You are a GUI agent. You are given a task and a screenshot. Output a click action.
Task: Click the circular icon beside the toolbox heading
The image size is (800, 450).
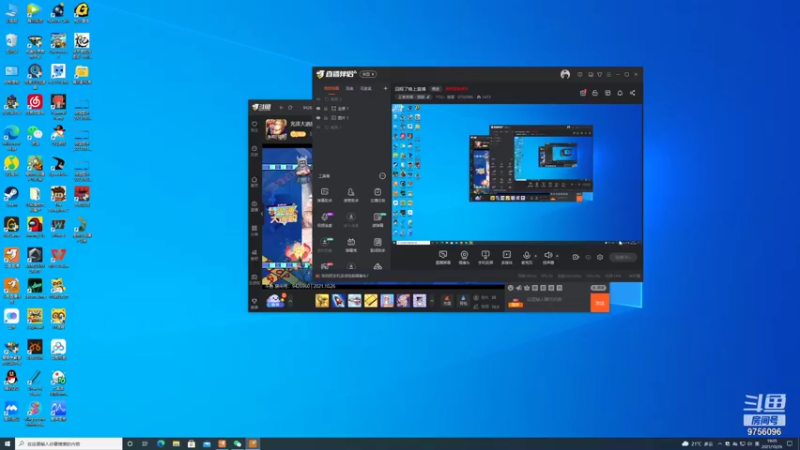click(x=382, y=176)
